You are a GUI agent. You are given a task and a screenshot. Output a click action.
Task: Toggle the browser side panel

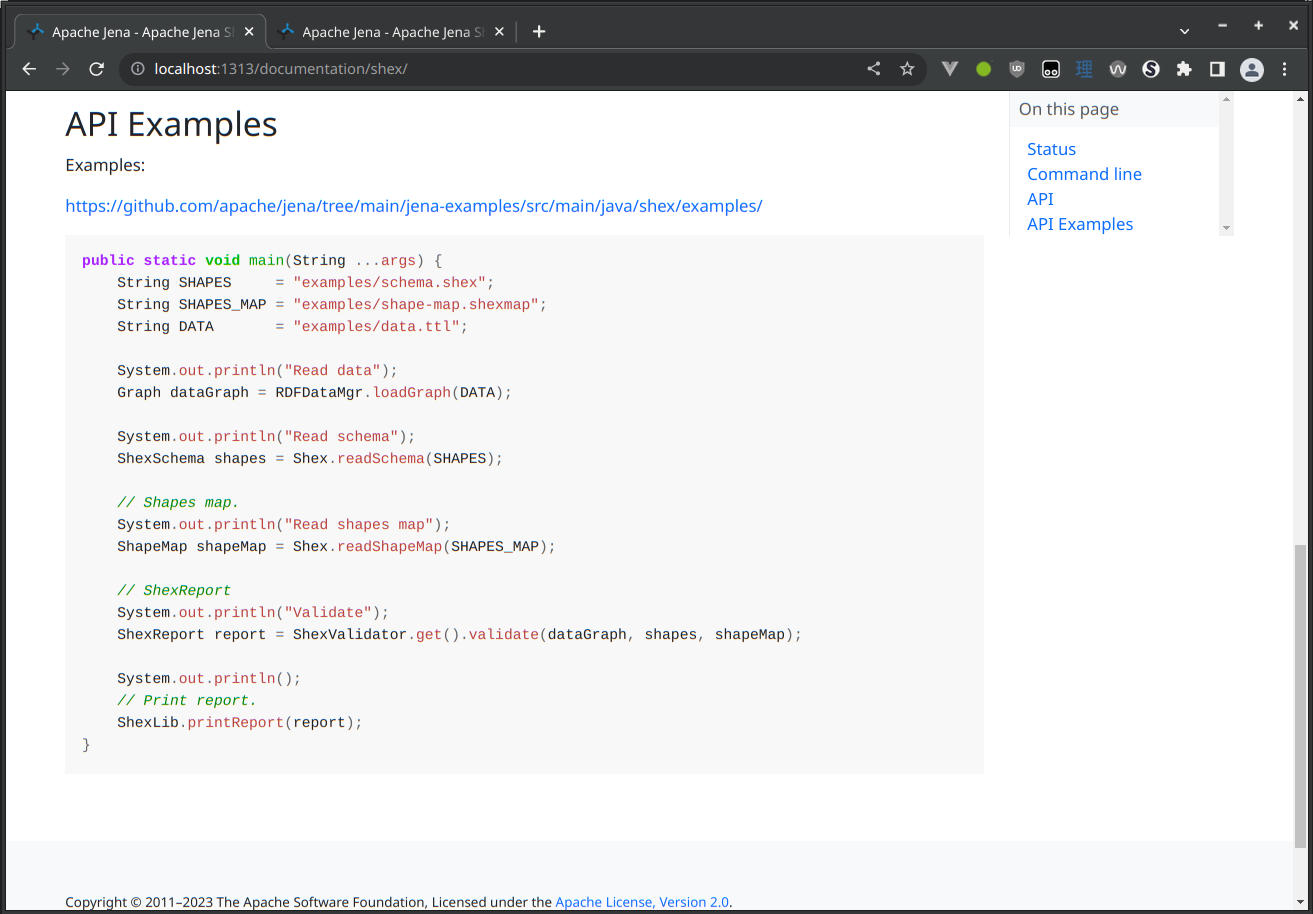[1217, 69]
